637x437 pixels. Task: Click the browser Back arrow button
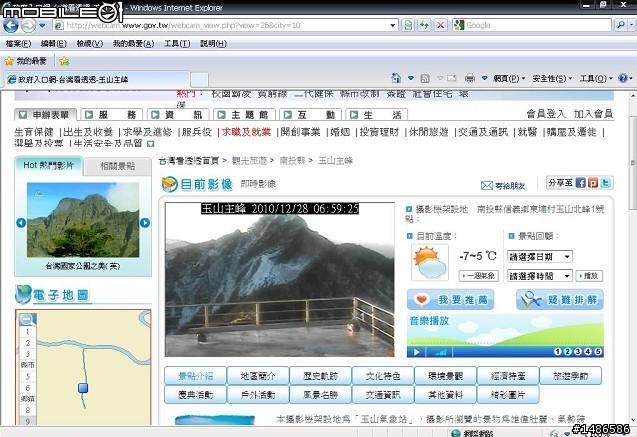(x=11, y=26)
